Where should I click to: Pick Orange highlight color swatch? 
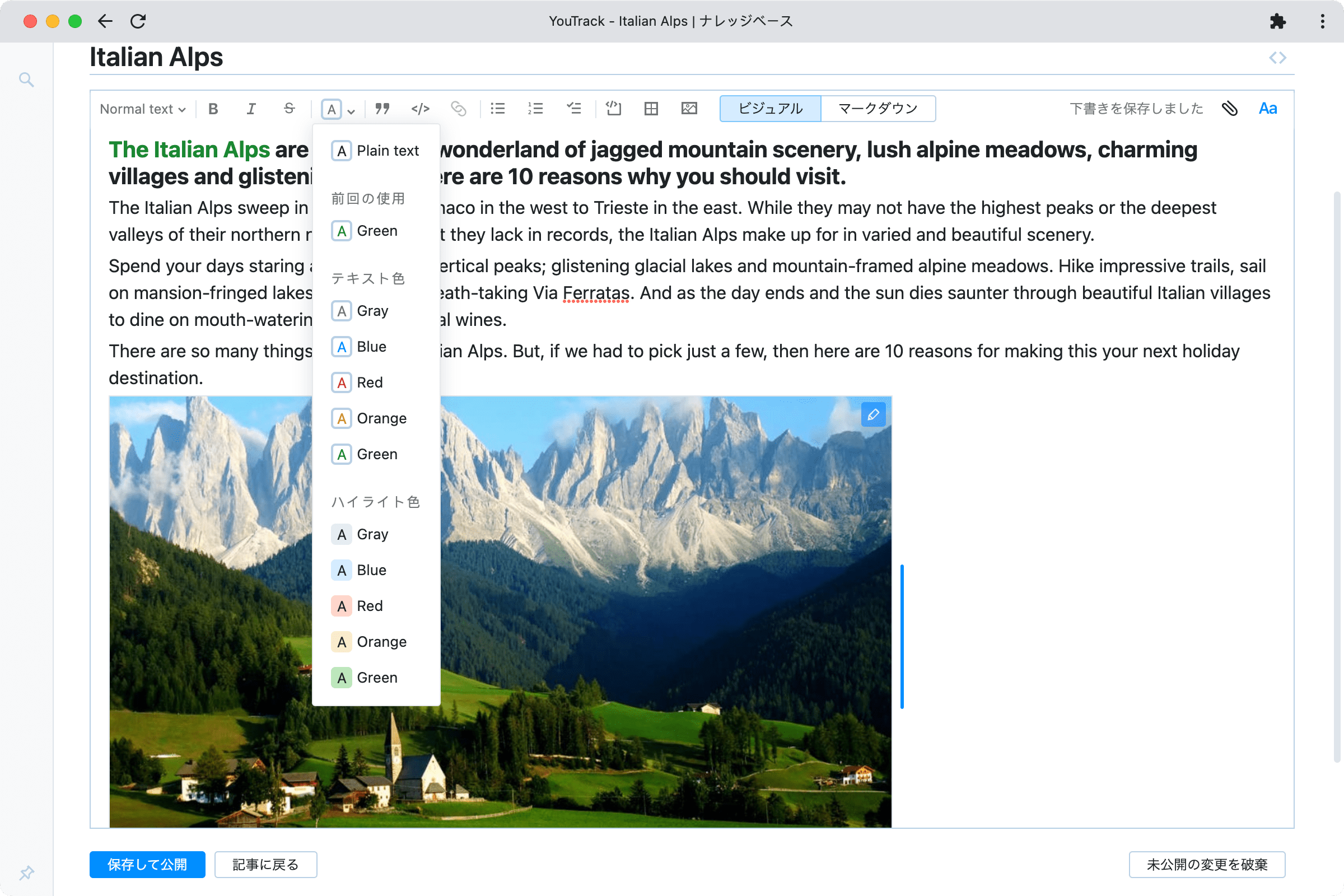coord(342,642)
